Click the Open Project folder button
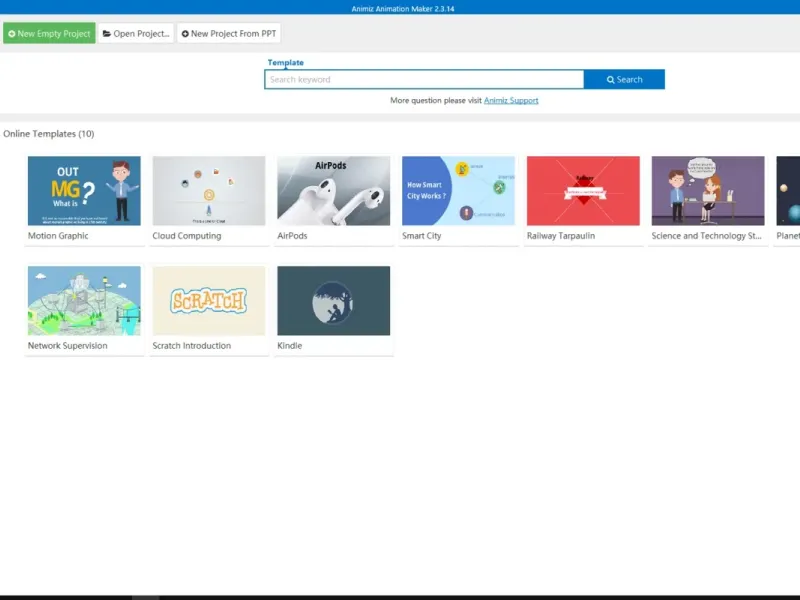 (x=136, y=33)
